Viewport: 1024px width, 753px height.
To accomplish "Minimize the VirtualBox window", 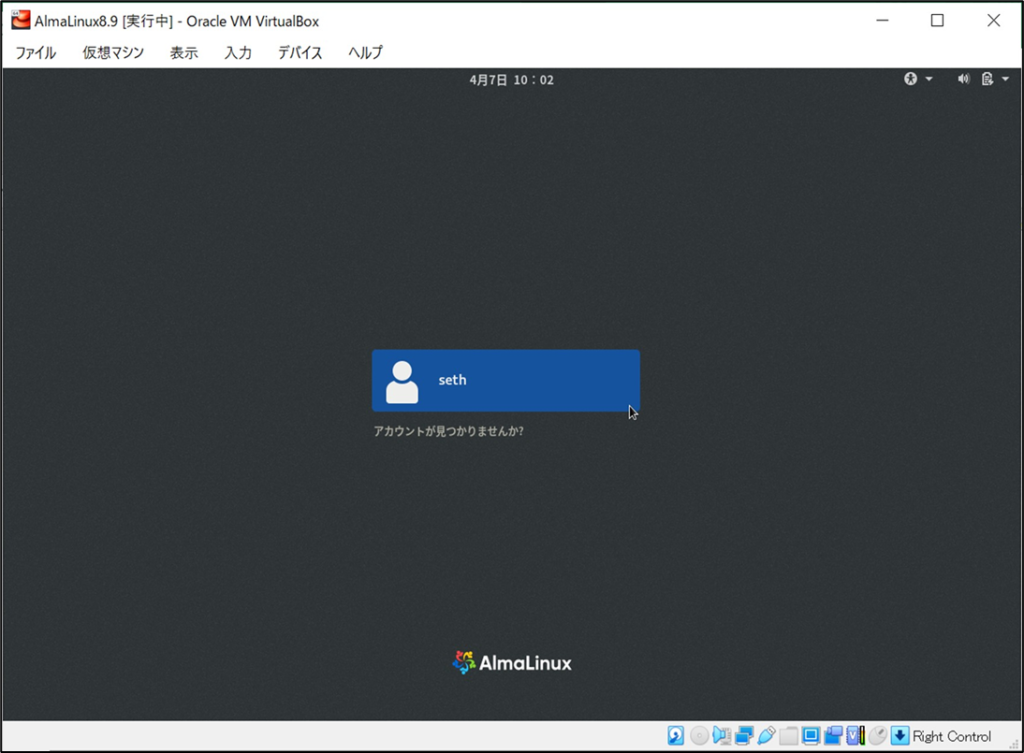I will click(882, 20).
